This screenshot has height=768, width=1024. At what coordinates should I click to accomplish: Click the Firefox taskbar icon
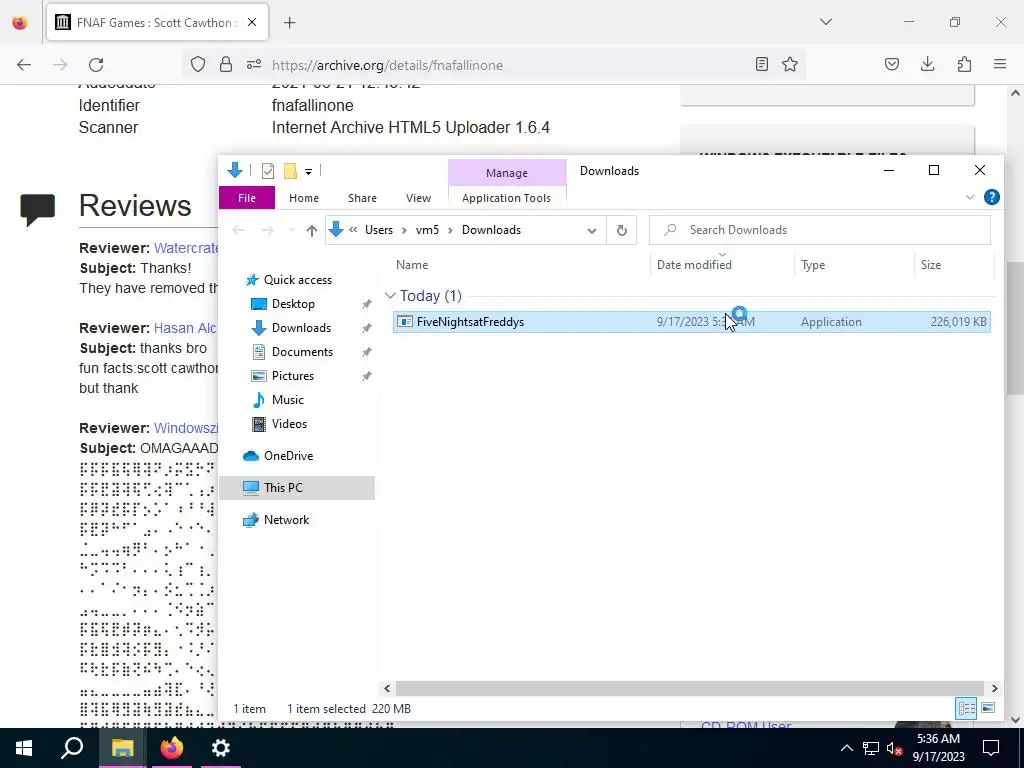coord(172,748)
